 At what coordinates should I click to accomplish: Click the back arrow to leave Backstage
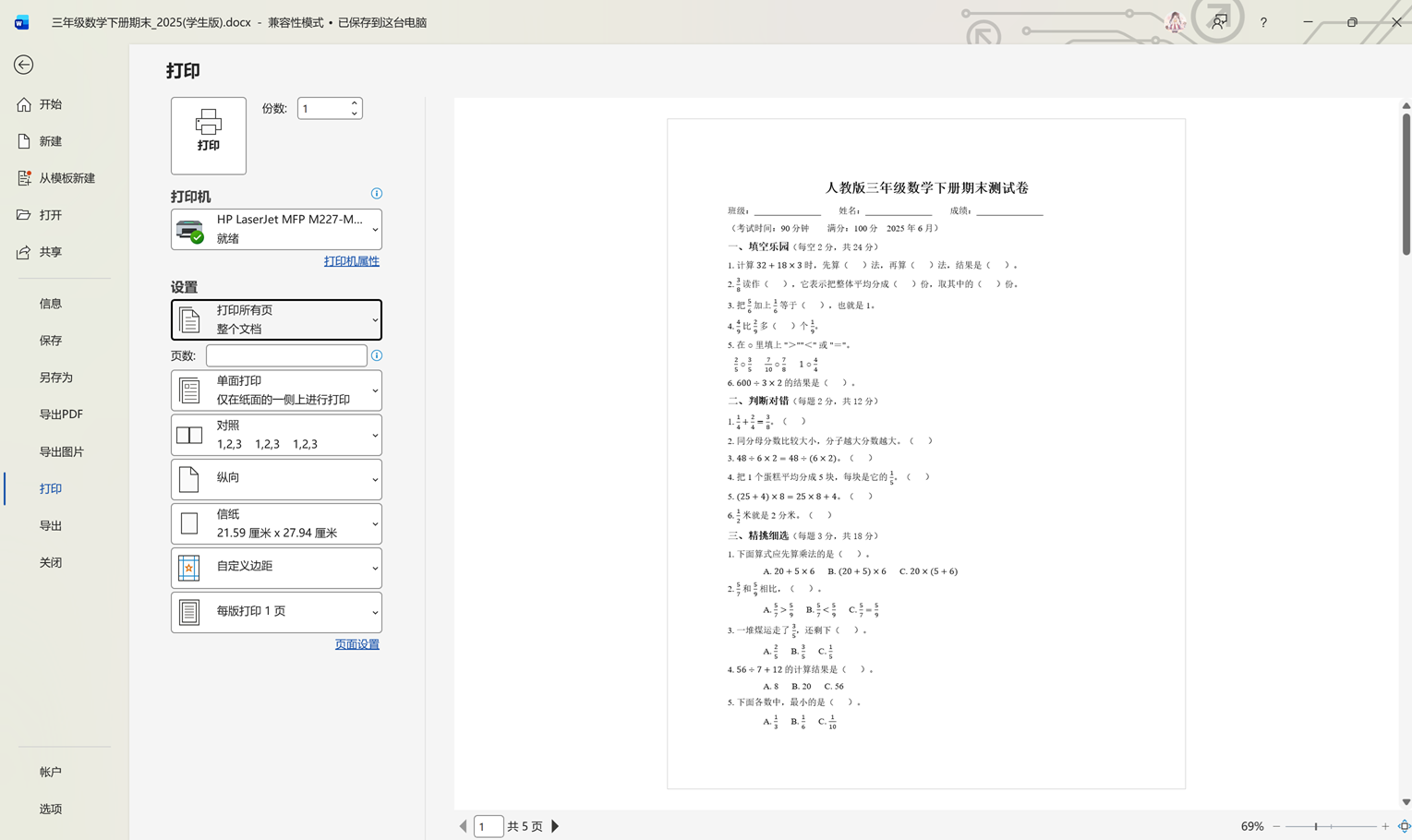[24, 65]
